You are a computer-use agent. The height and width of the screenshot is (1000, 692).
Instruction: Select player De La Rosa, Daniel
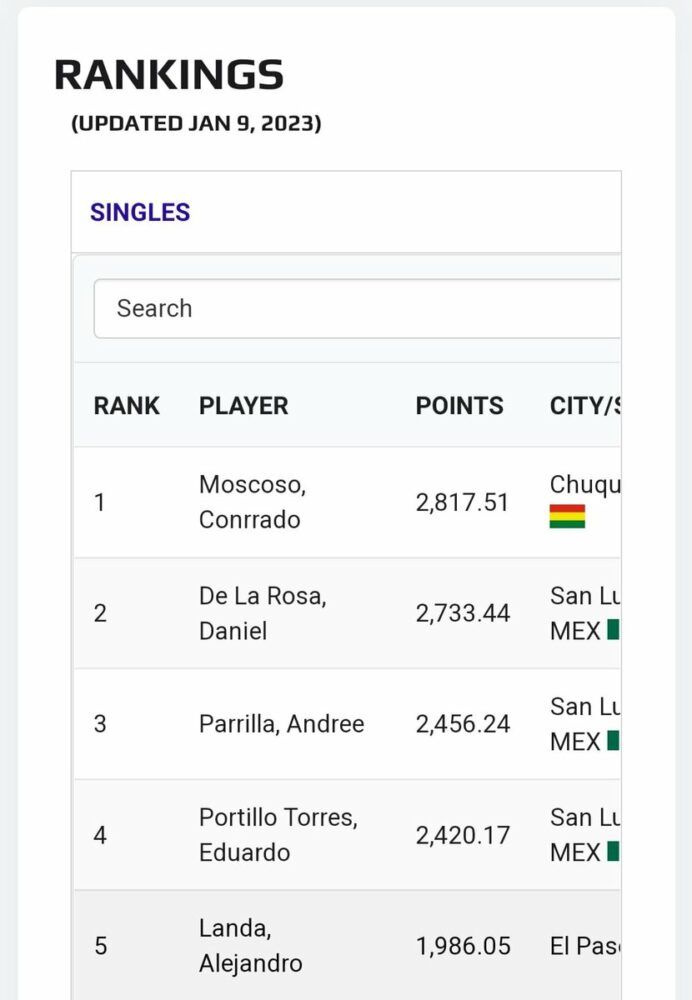pos(262,613)
